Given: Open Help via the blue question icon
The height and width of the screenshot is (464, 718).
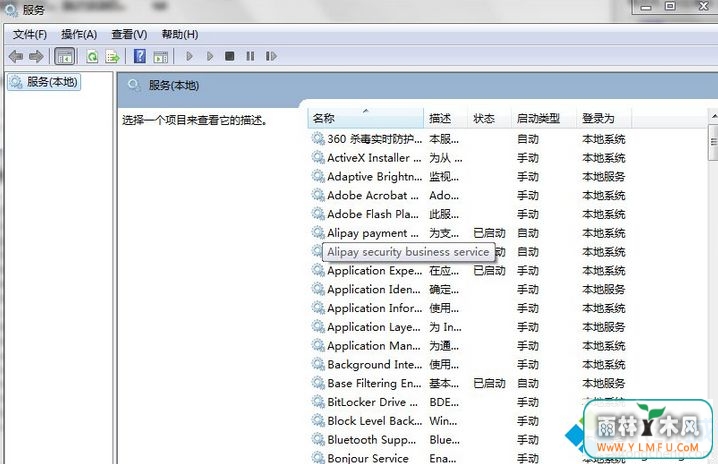Looking at the screenshot, I should (x=140, y=56).
